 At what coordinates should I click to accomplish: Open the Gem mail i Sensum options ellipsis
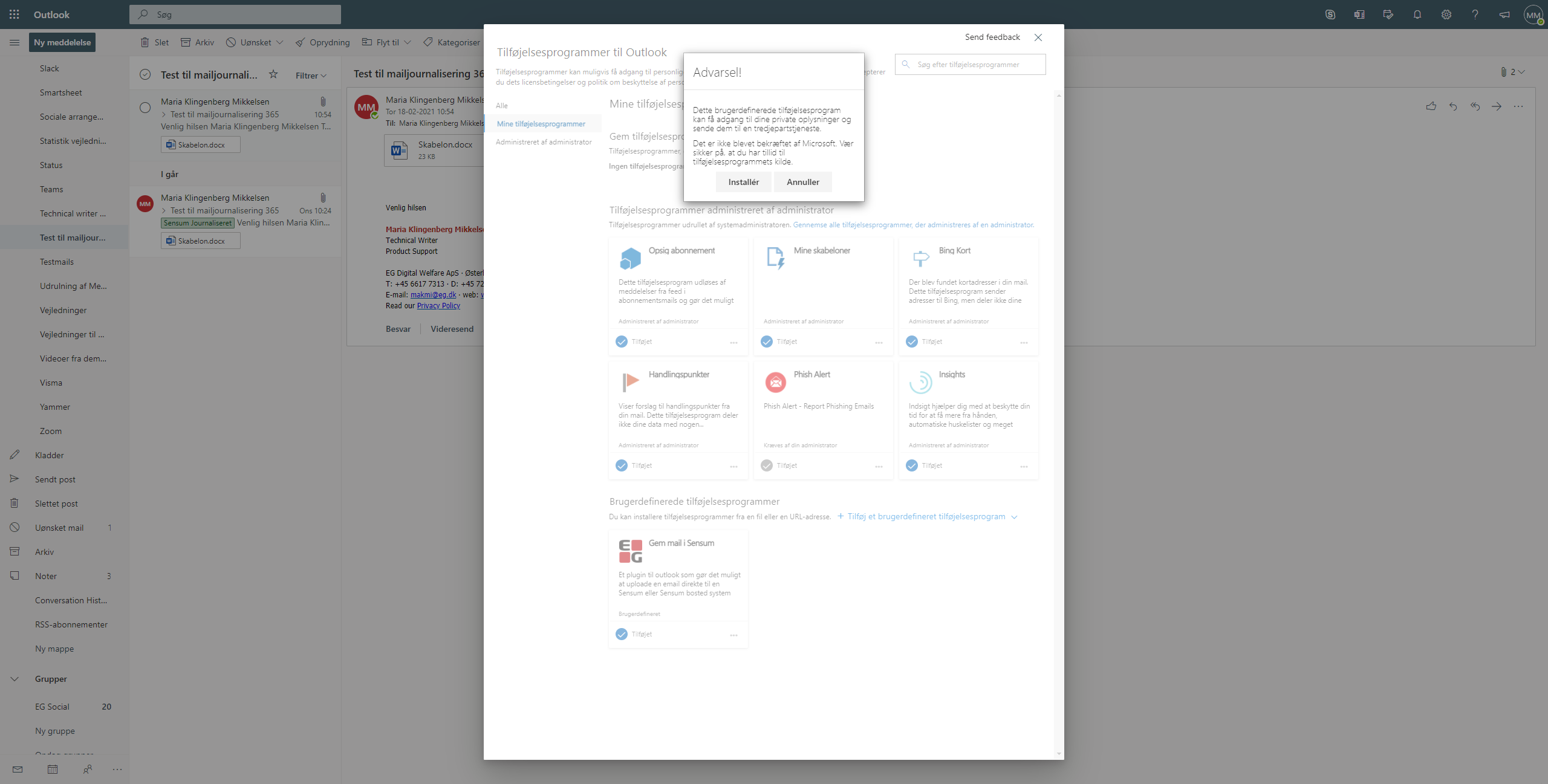pos(733,635)
